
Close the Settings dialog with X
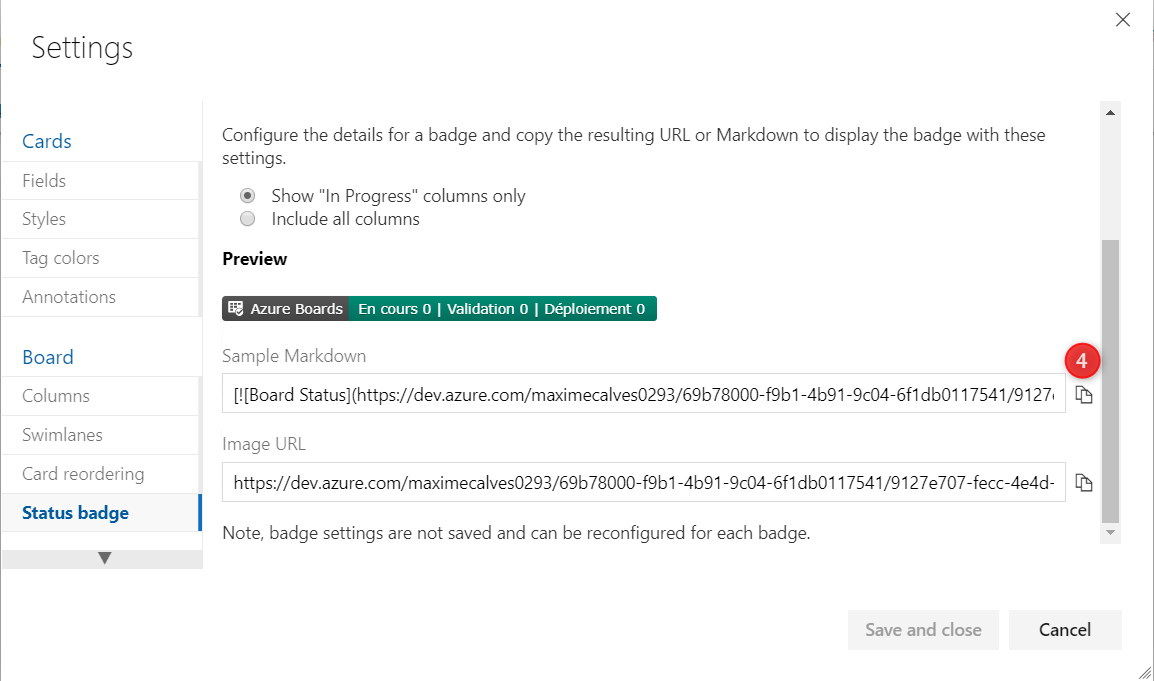pos(1123,20)
